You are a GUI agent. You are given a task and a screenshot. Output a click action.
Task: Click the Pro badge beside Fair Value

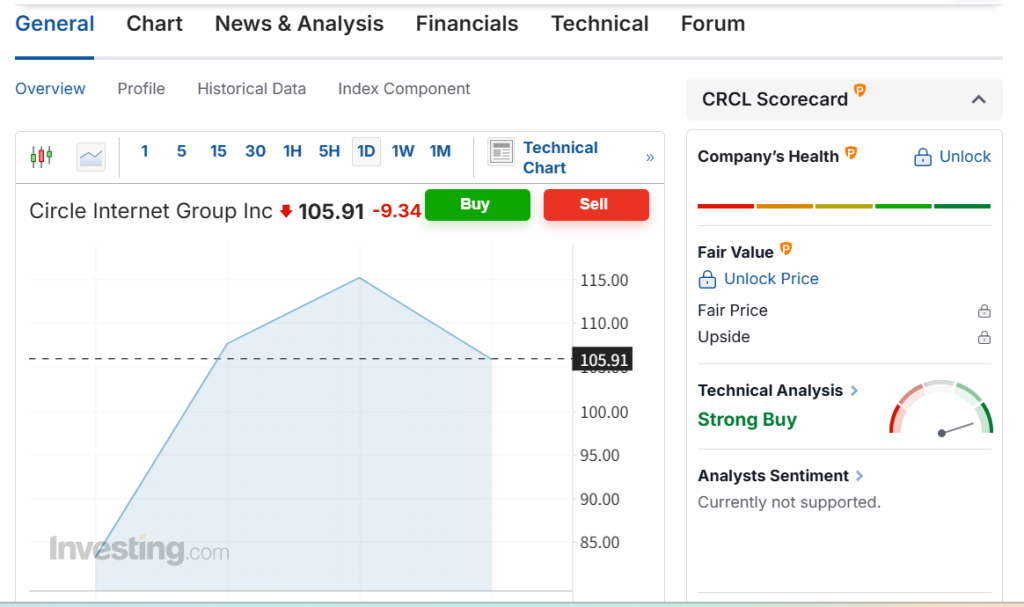tap(786, 248)
